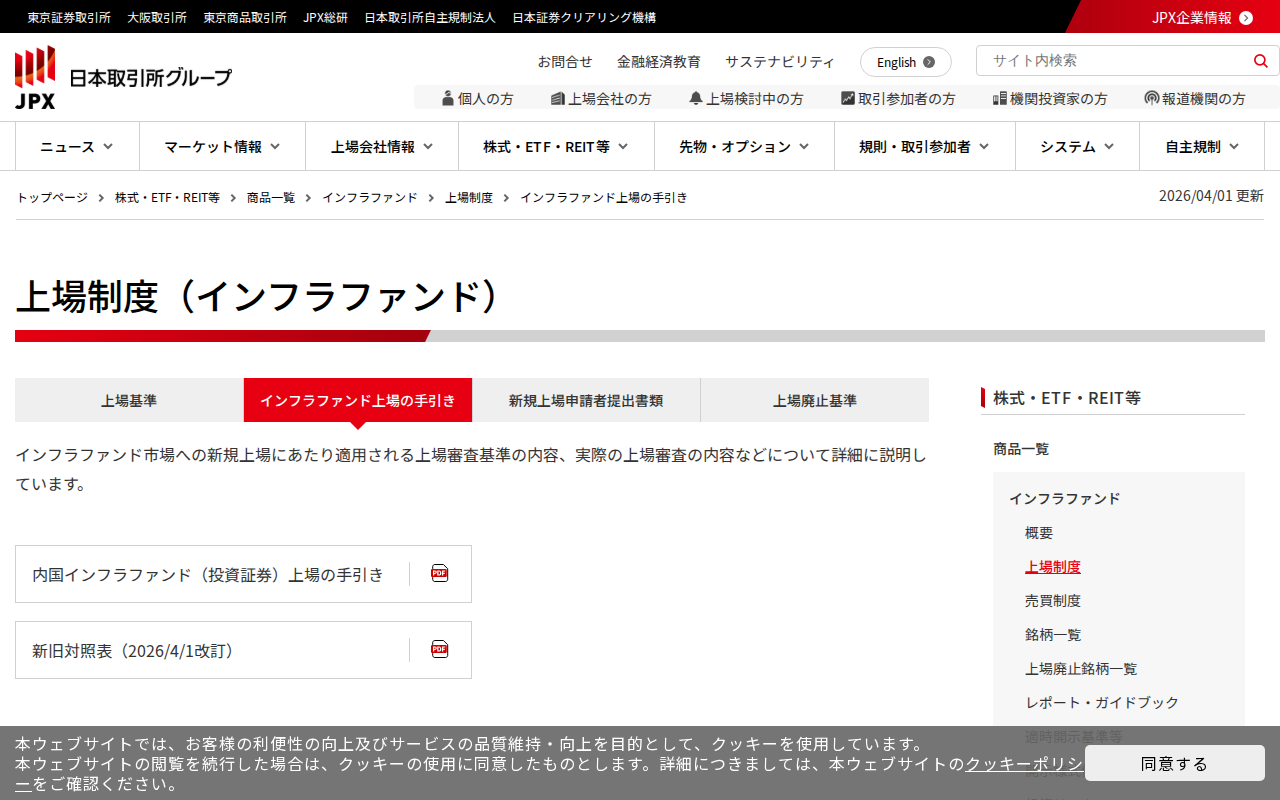1280x800 pixels.
Task: Click 商品一覧 breadcrumb
Action: point(271,198)
